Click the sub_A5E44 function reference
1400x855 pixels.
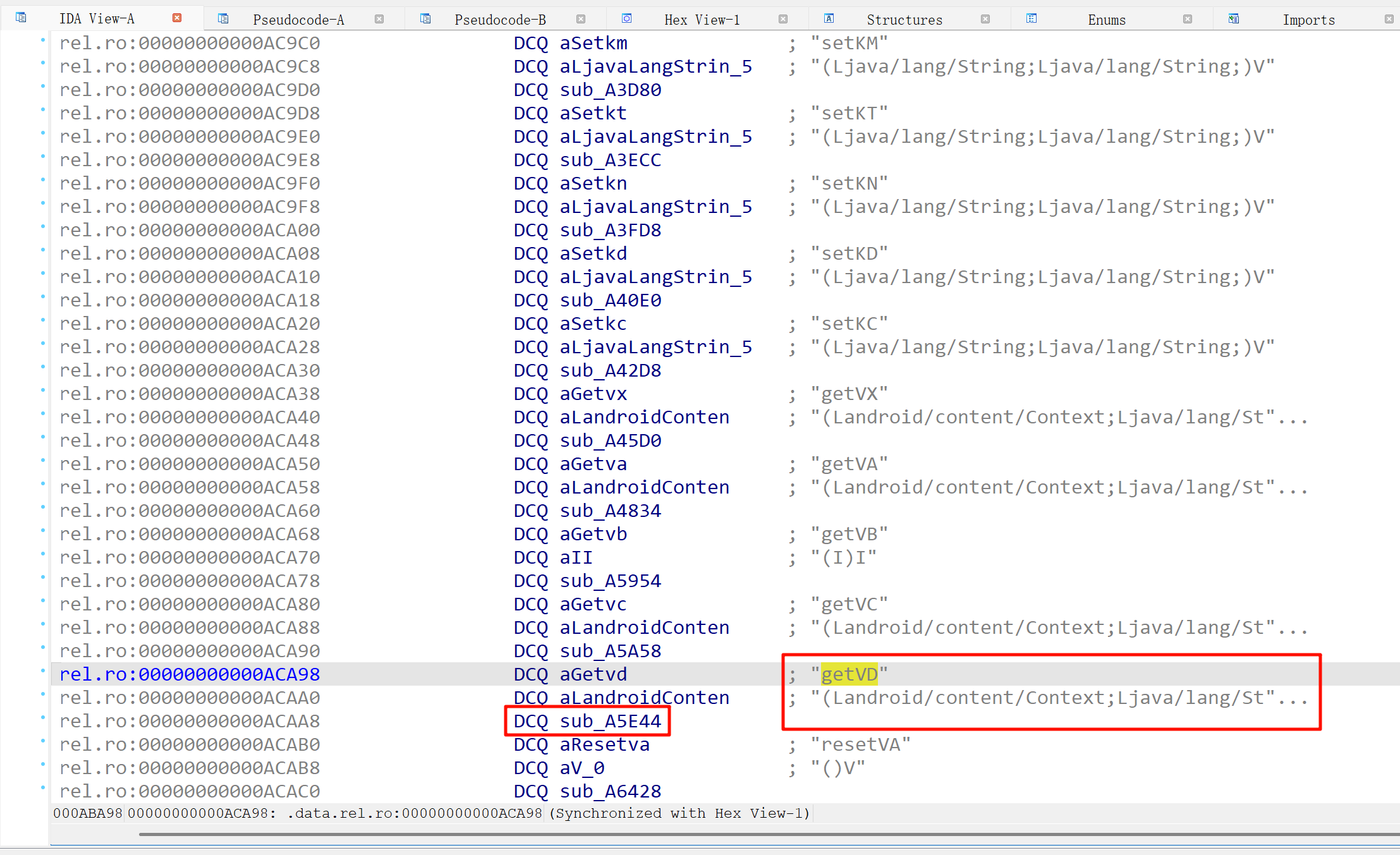(x=610, y=721)
